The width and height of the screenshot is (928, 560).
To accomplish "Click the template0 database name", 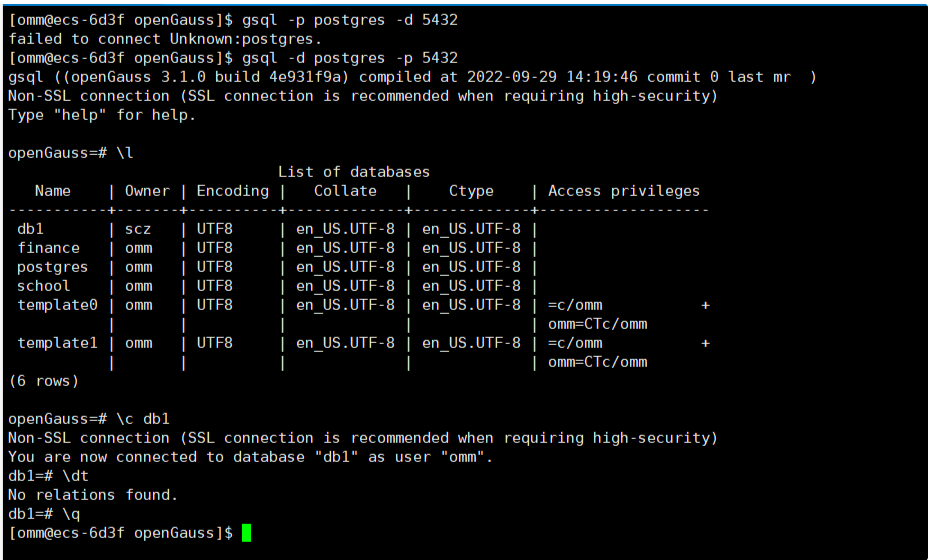I will pyautogui.click(x=57, y=305).
